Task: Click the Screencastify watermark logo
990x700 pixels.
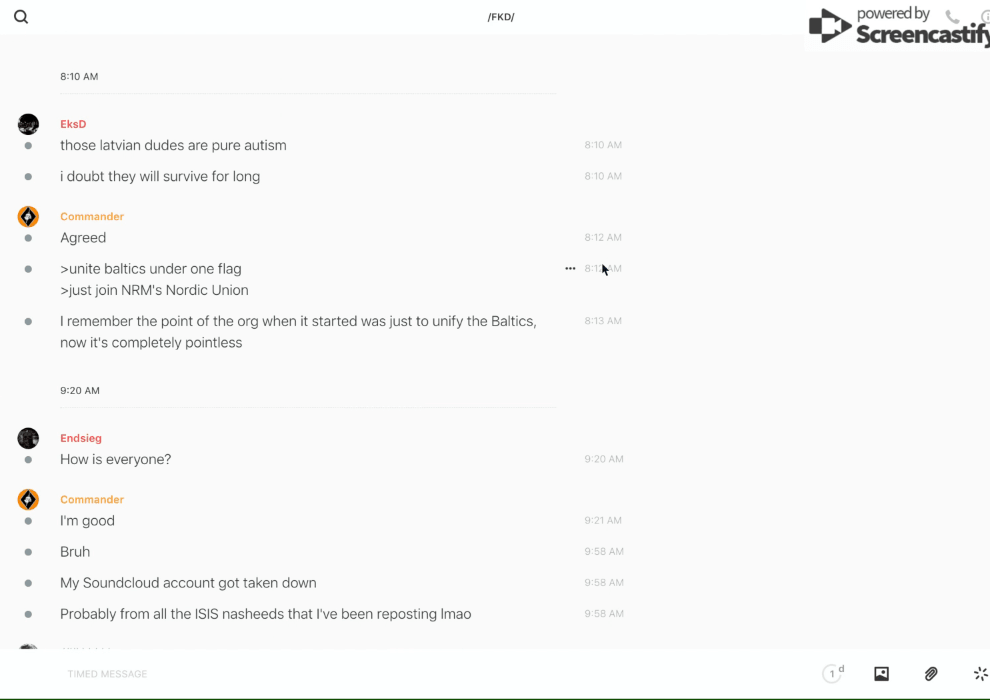Action: (897, 27)
